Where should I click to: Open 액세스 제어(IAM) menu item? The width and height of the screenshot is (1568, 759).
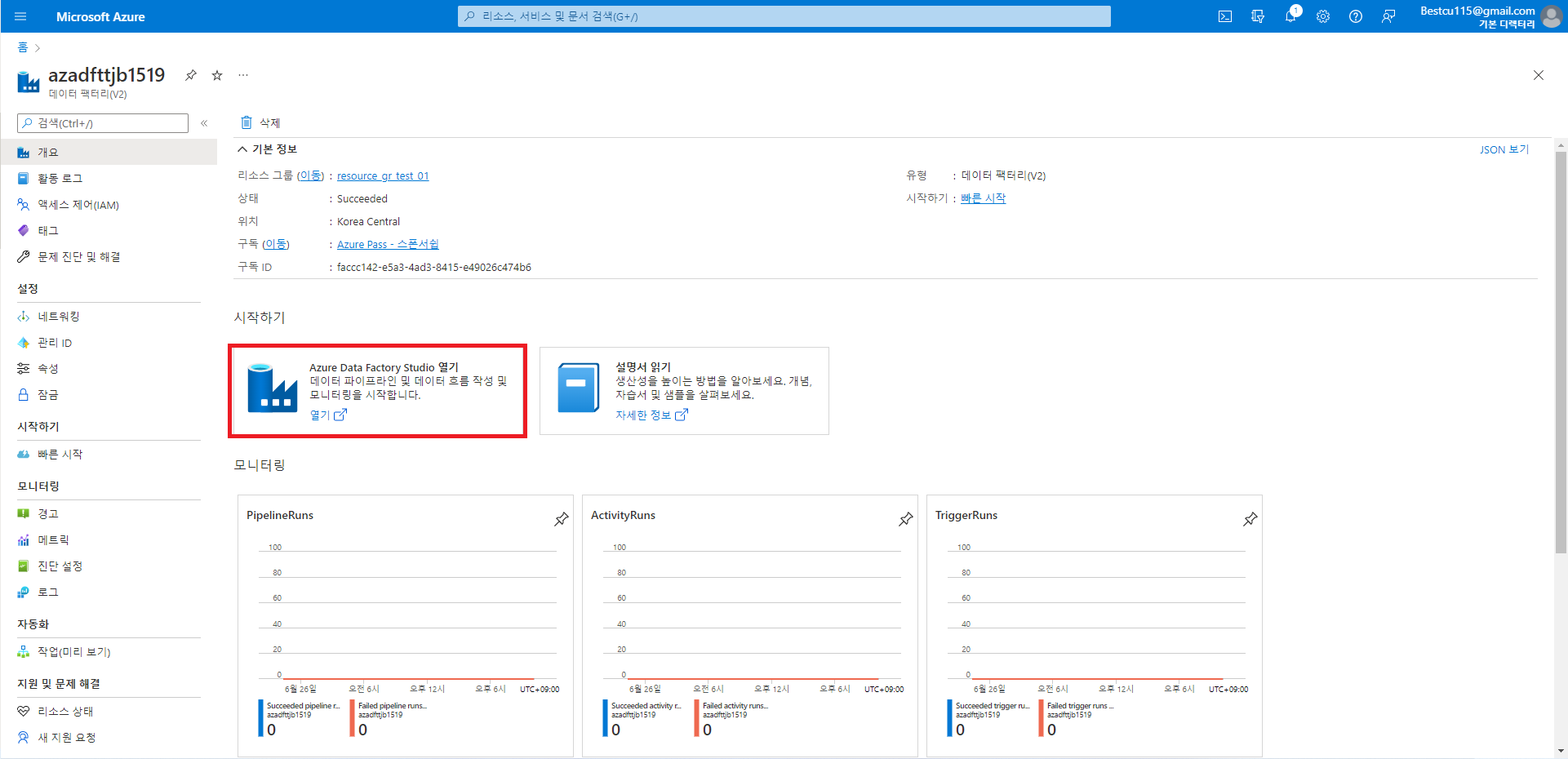point(109,205)
